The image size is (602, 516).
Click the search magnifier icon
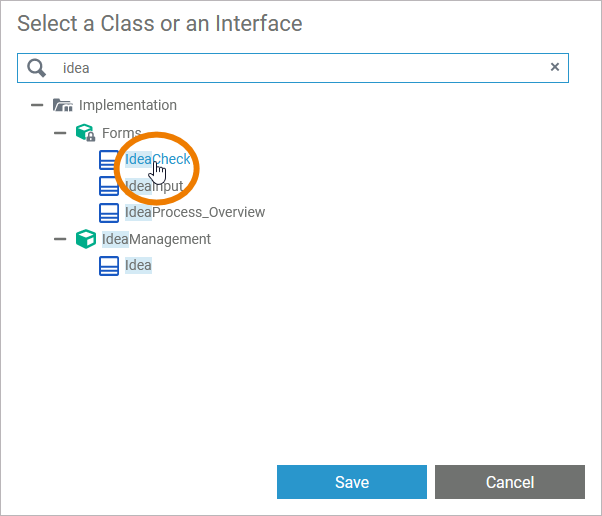point(37,67)
